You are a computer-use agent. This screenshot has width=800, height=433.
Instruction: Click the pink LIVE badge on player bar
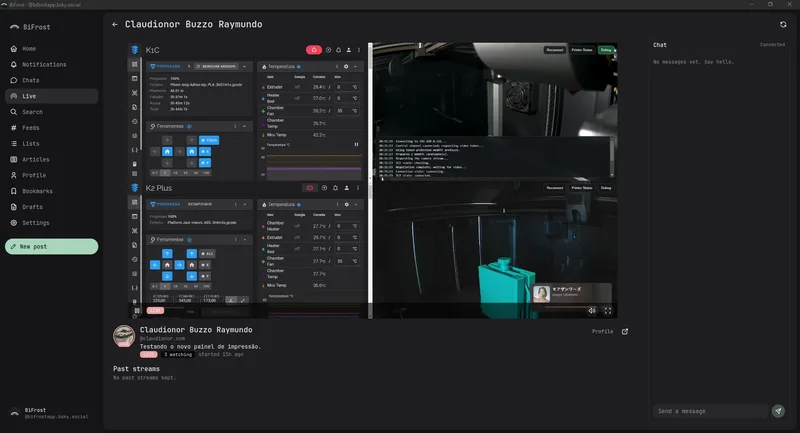click(155, 311)
